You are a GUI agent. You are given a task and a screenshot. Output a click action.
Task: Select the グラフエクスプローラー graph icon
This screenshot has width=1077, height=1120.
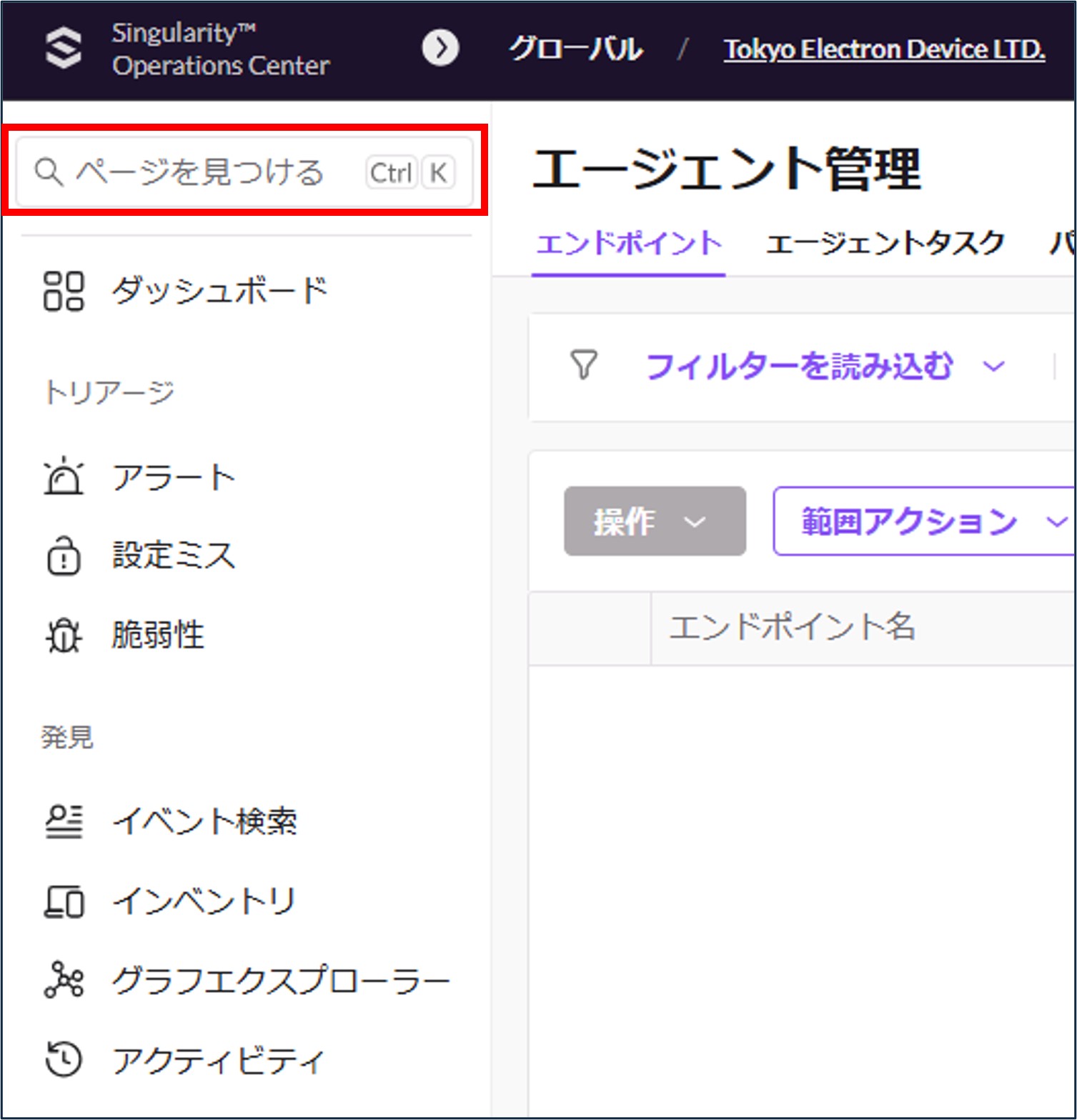[x=64, y=980]
